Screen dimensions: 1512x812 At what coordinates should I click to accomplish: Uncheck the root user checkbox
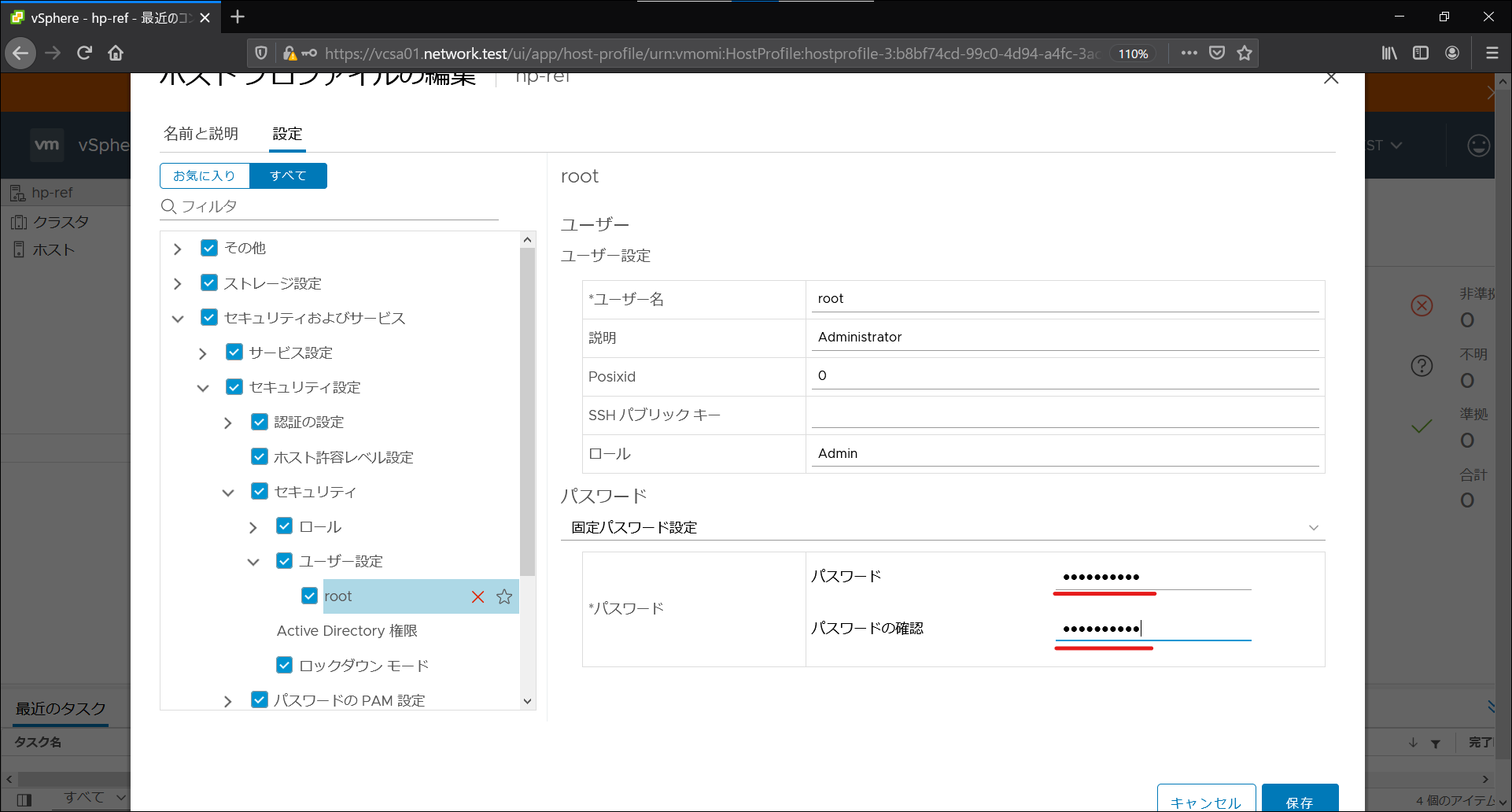[310, 596]
